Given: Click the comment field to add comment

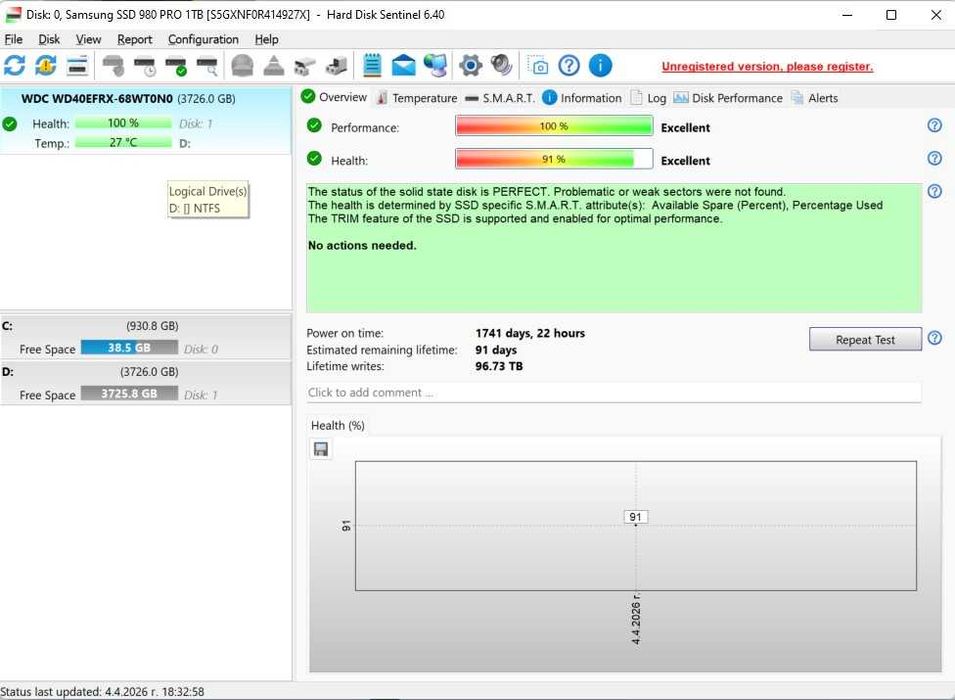Looking at the screenshot, I should (x=614, y=392).
